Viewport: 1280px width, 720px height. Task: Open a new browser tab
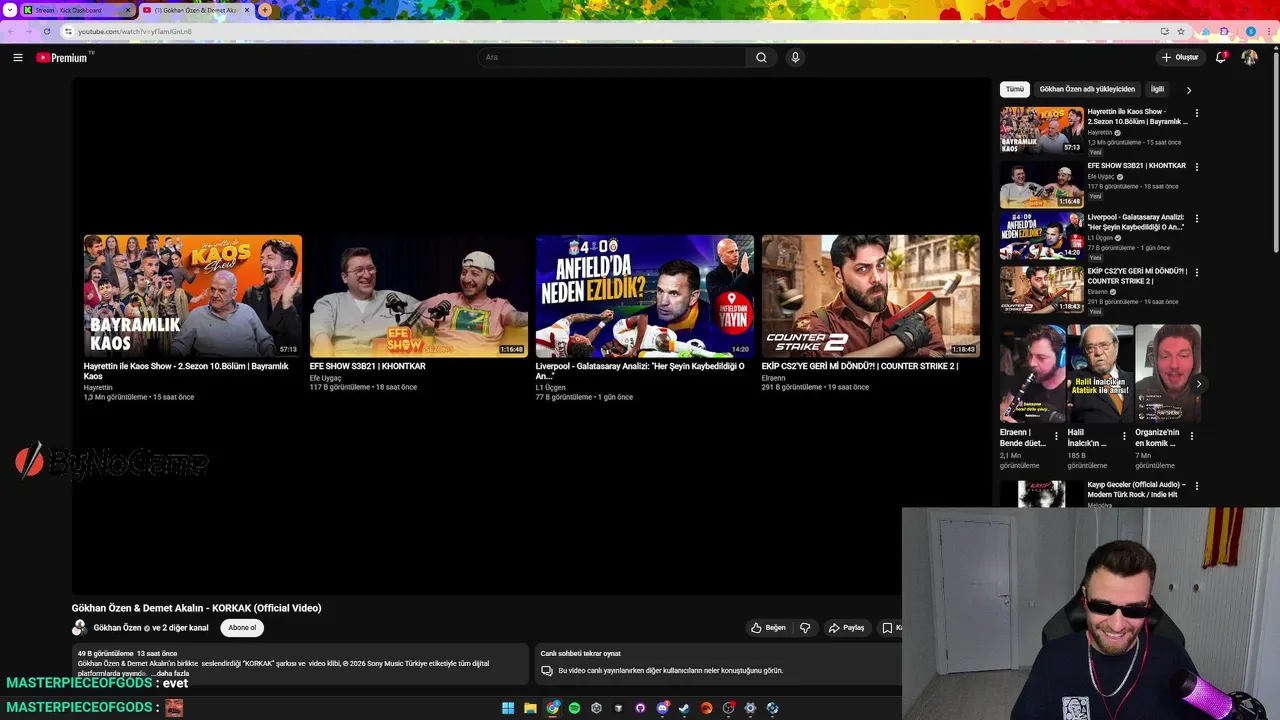pyautogui.click(x=265, y=10)
